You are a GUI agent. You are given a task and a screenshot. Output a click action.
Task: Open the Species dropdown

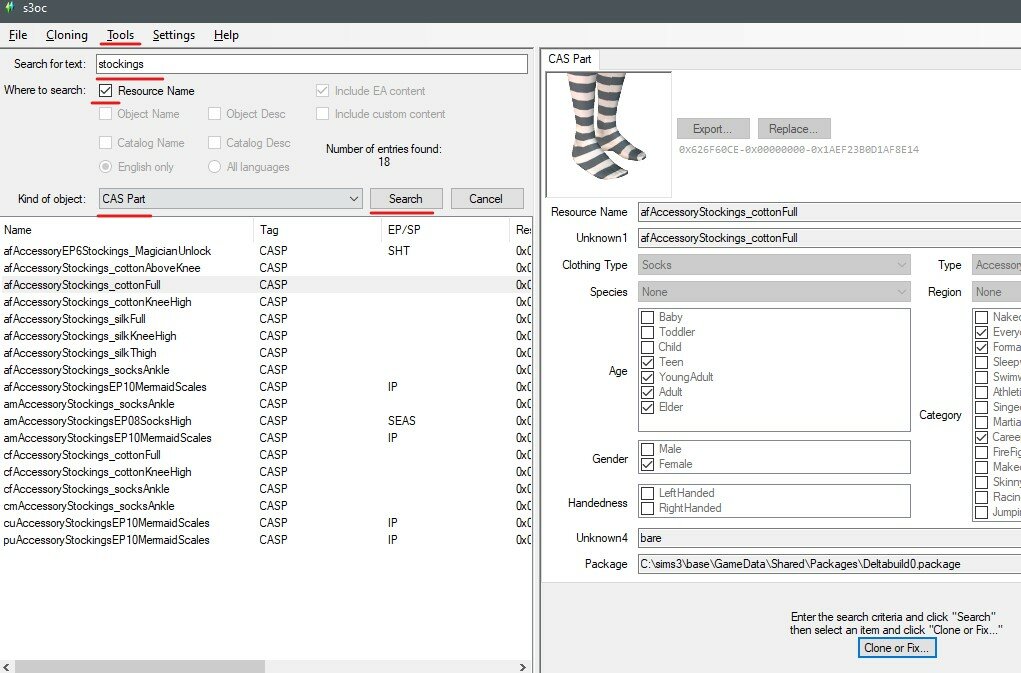pos(774,292)
